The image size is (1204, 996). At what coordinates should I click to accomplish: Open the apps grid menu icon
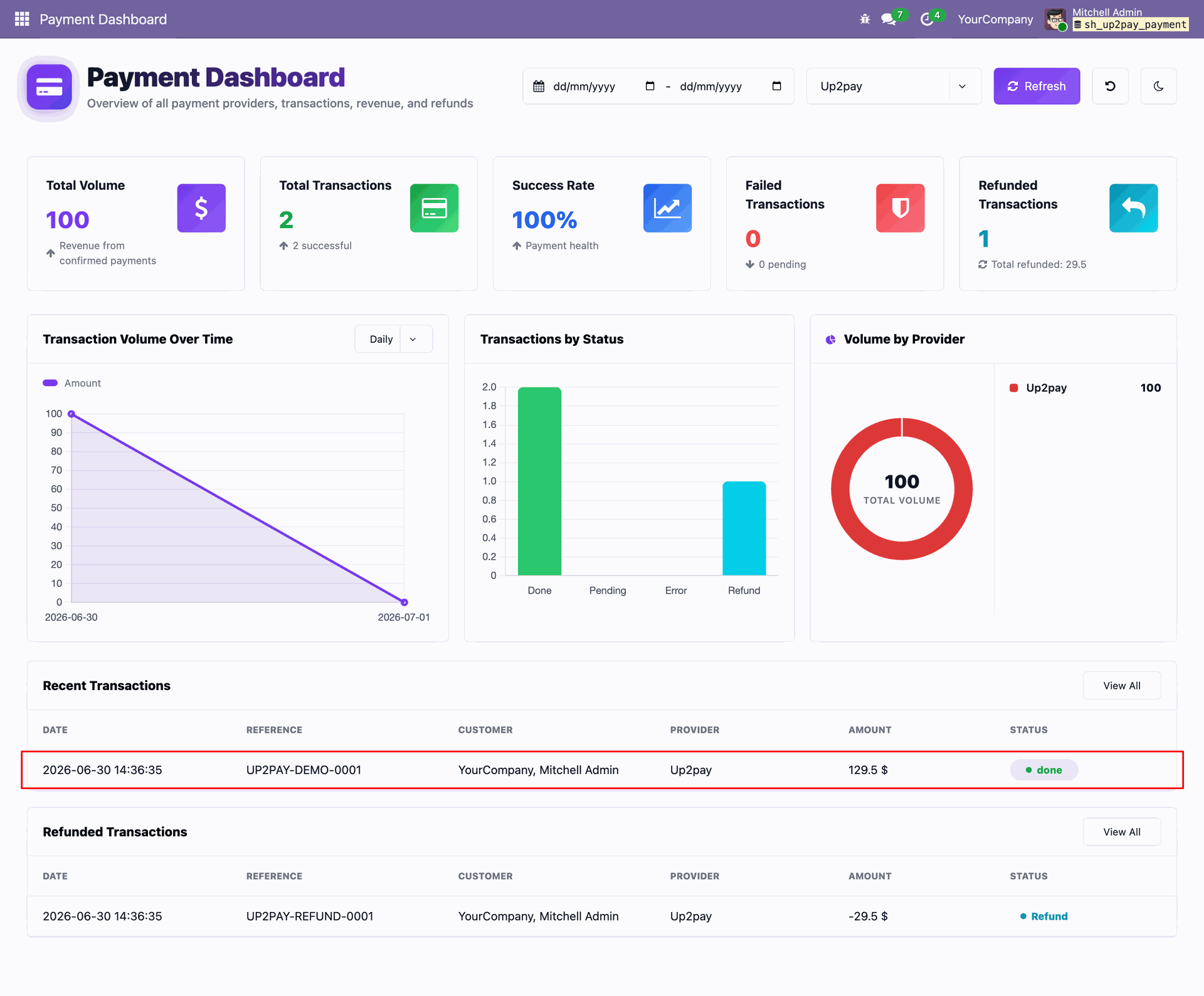pyautogui.click(x=22, y=19)
